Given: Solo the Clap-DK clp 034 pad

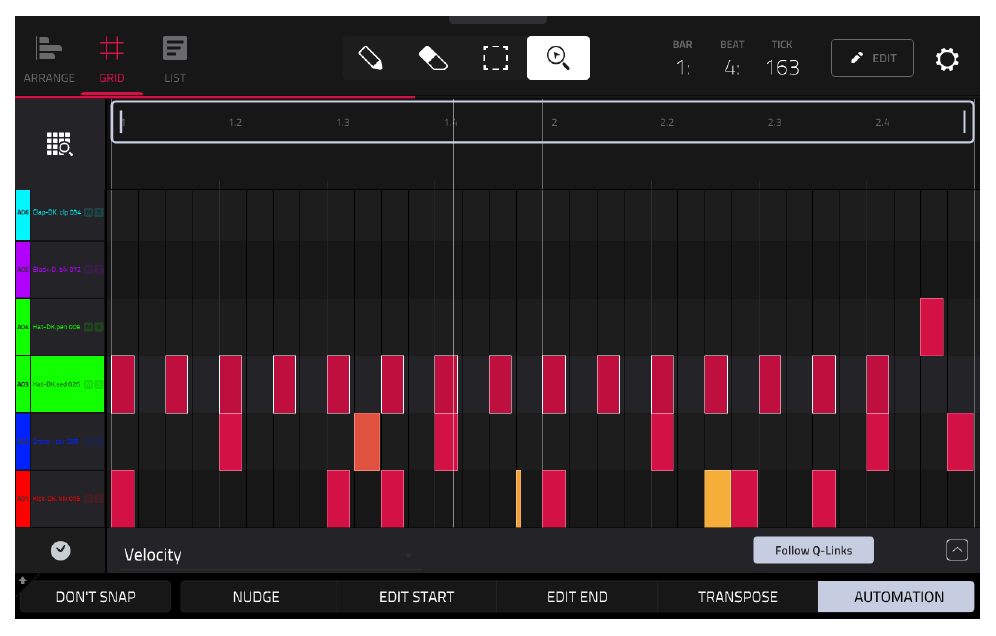Looking at the screenshot, I should tap(98, 212).
